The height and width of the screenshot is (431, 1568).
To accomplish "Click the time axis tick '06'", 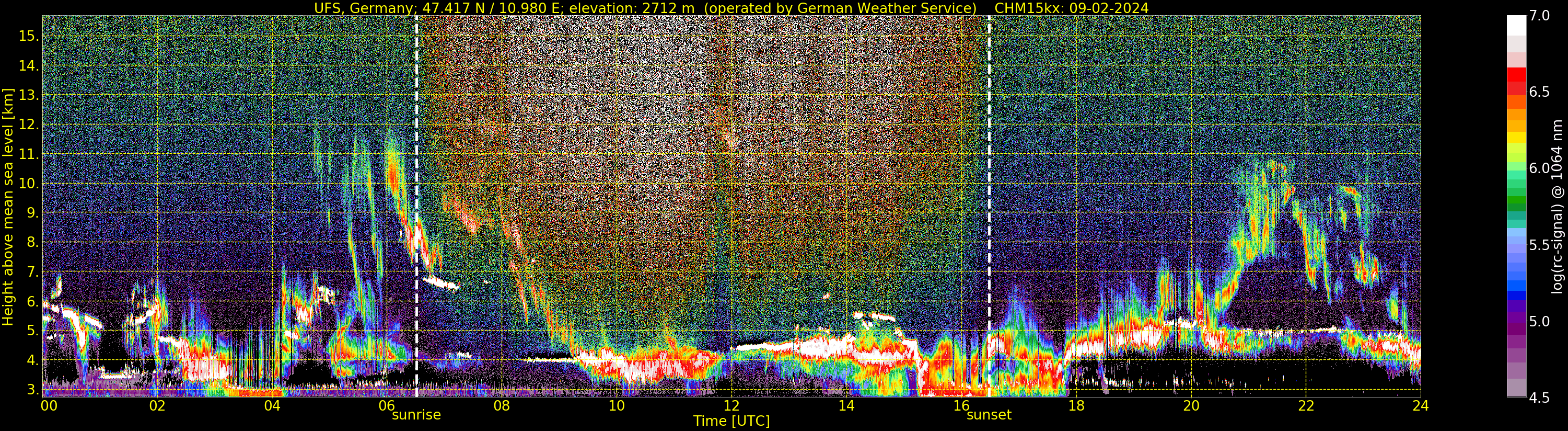I will 387,406.
